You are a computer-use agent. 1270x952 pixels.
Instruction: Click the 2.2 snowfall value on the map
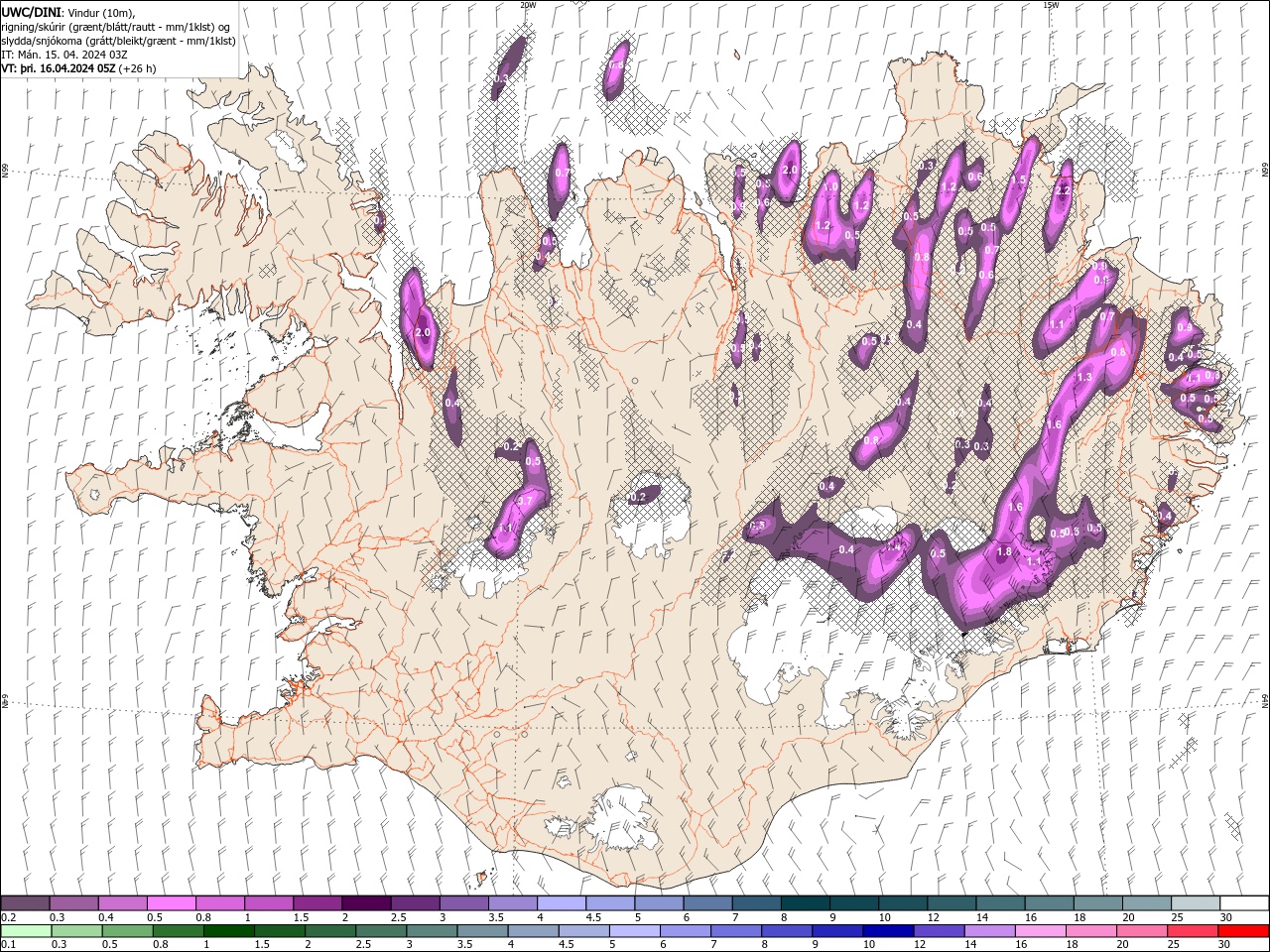pyautogui.click(x=1063, y=190)
